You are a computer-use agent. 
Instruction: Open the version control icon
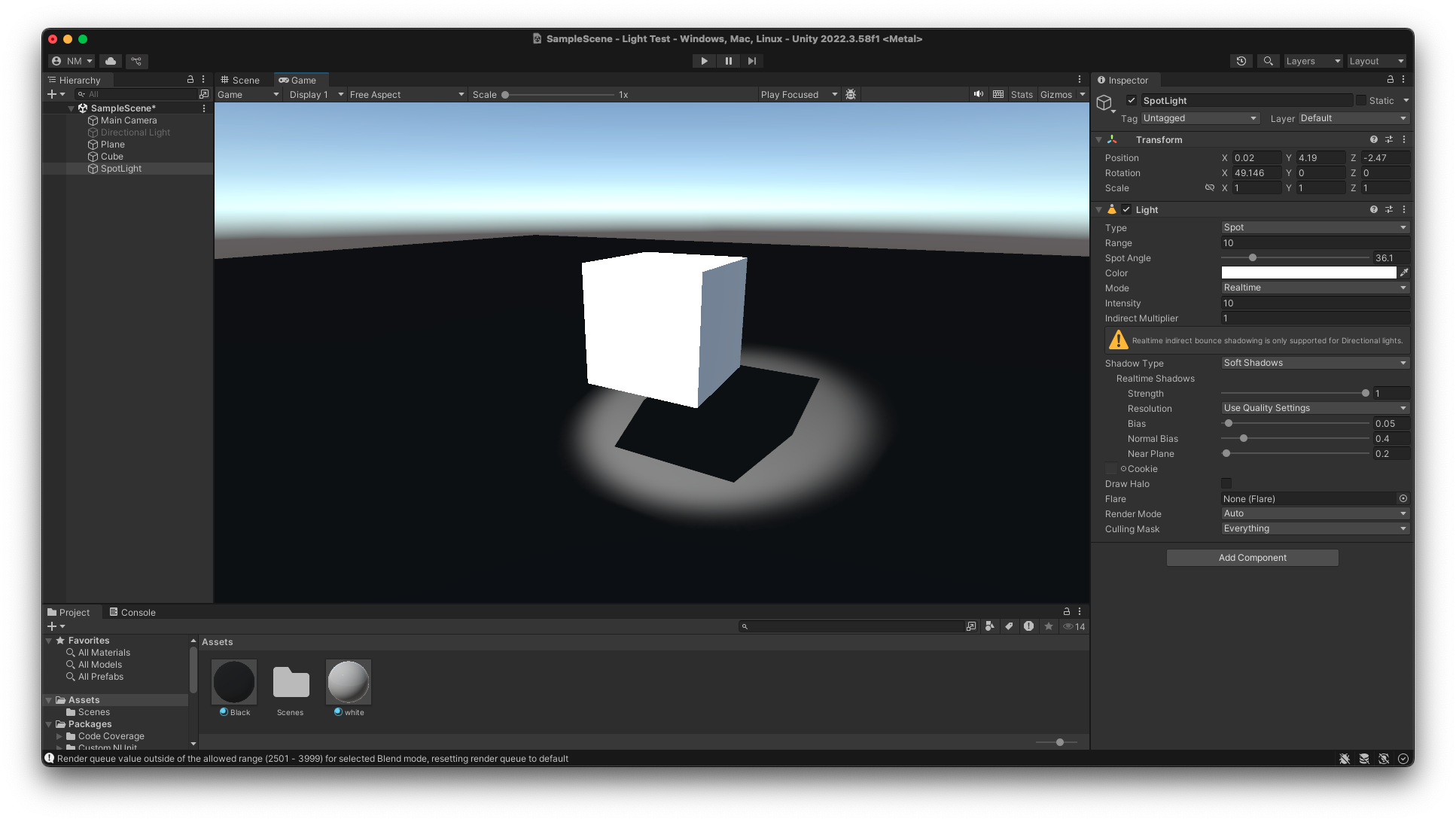pos(136,61)
